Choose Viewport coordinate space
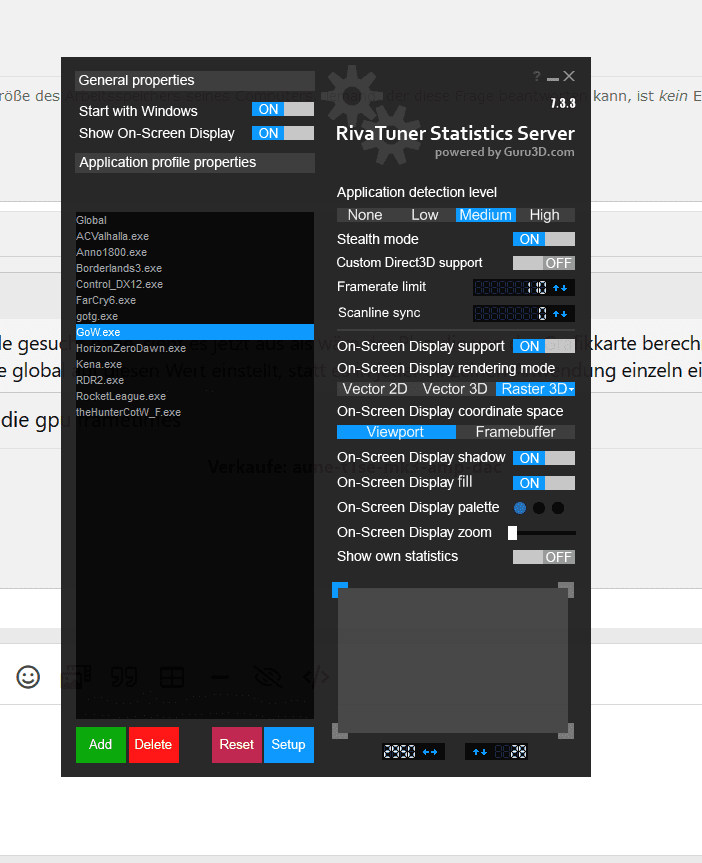The width and height of the screenshot is (702, 863). [x=396, y=432]
